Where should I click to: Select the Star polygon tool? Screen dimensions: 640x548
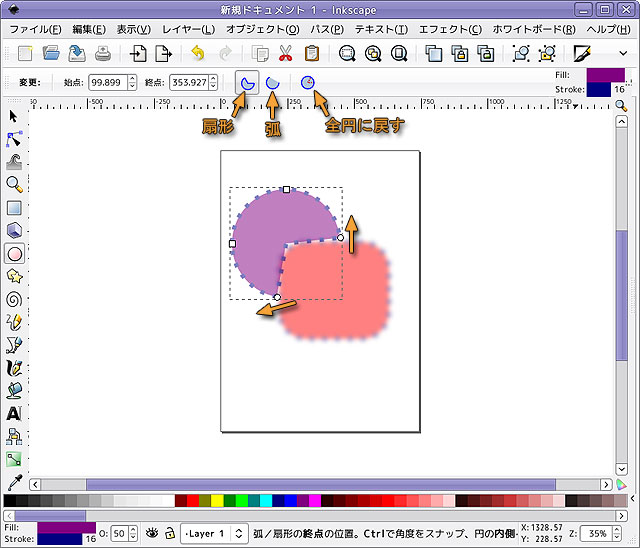pyautogui.click(x=14, y=276)
